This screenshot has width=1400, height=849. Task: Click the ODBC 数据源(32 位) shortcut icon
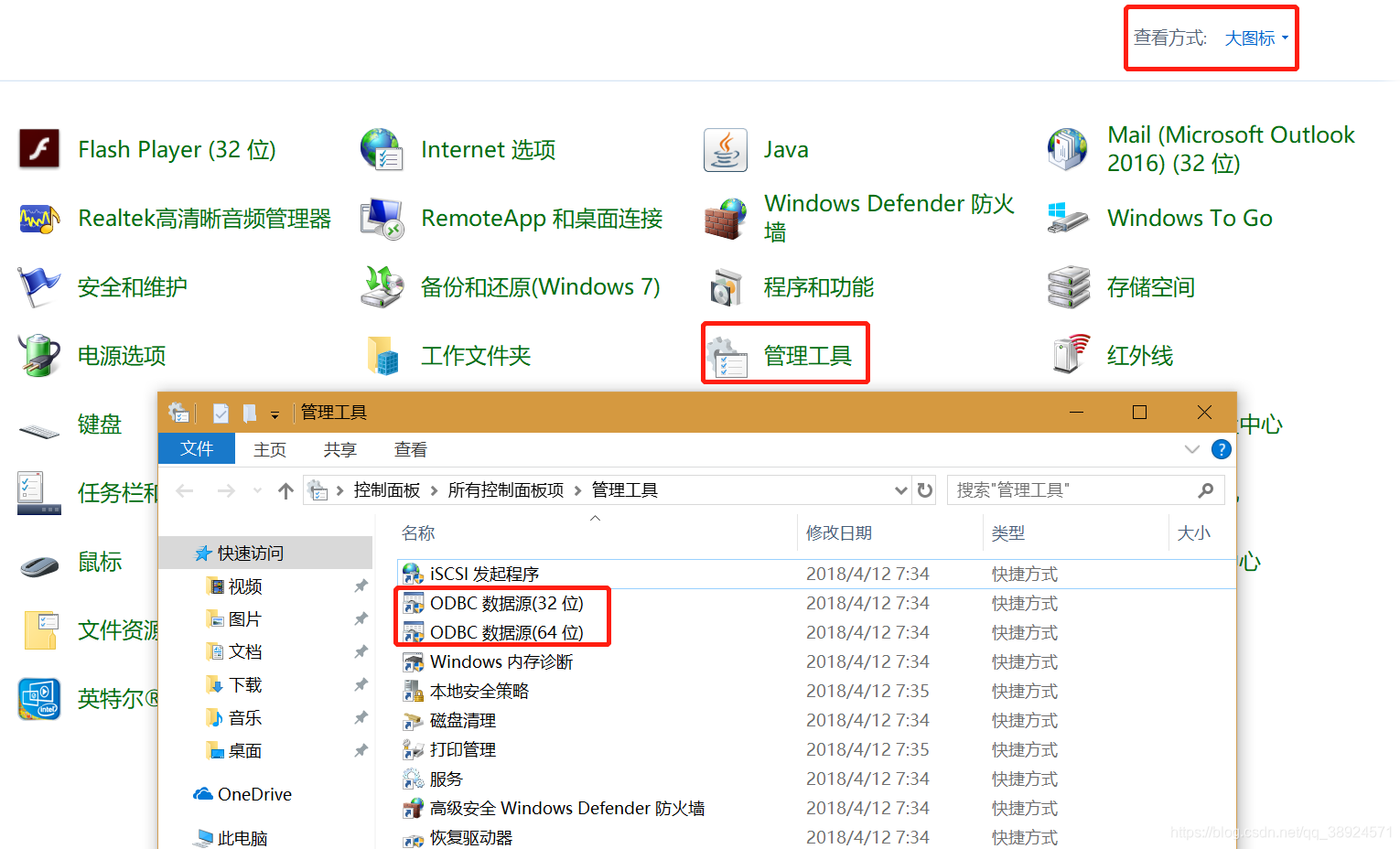413,604
